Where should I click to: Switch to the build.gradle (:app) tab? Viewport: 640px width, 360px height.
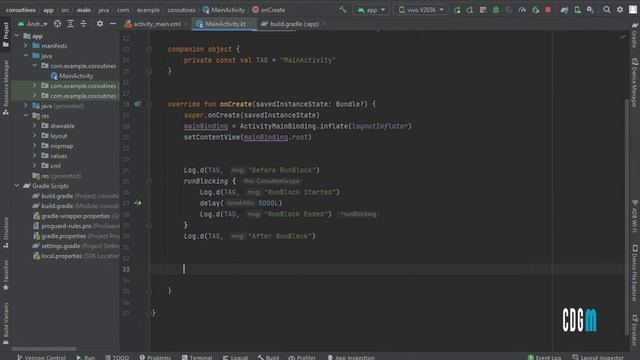coord(293,24)
